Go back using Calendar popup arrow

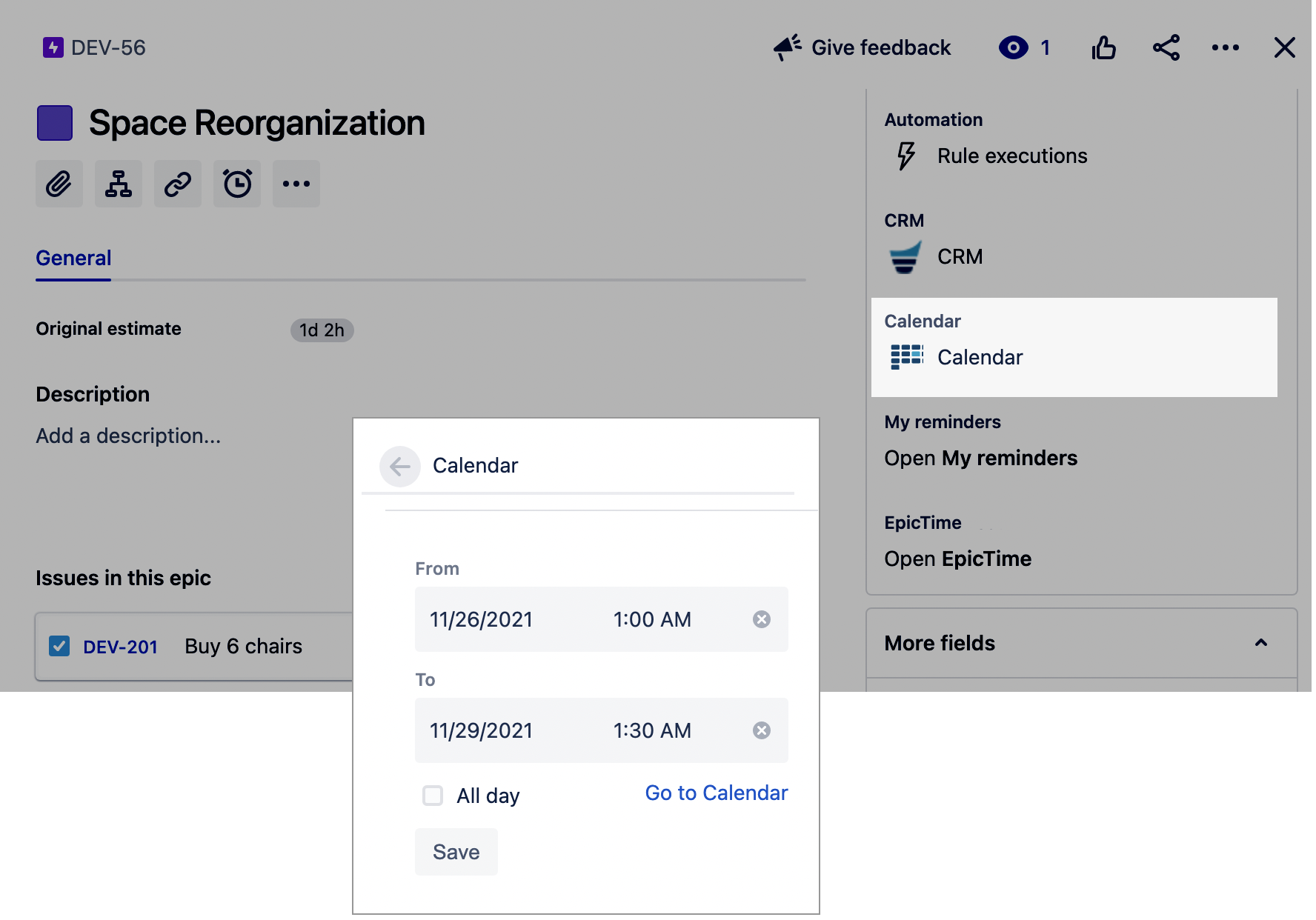(400, 466)
